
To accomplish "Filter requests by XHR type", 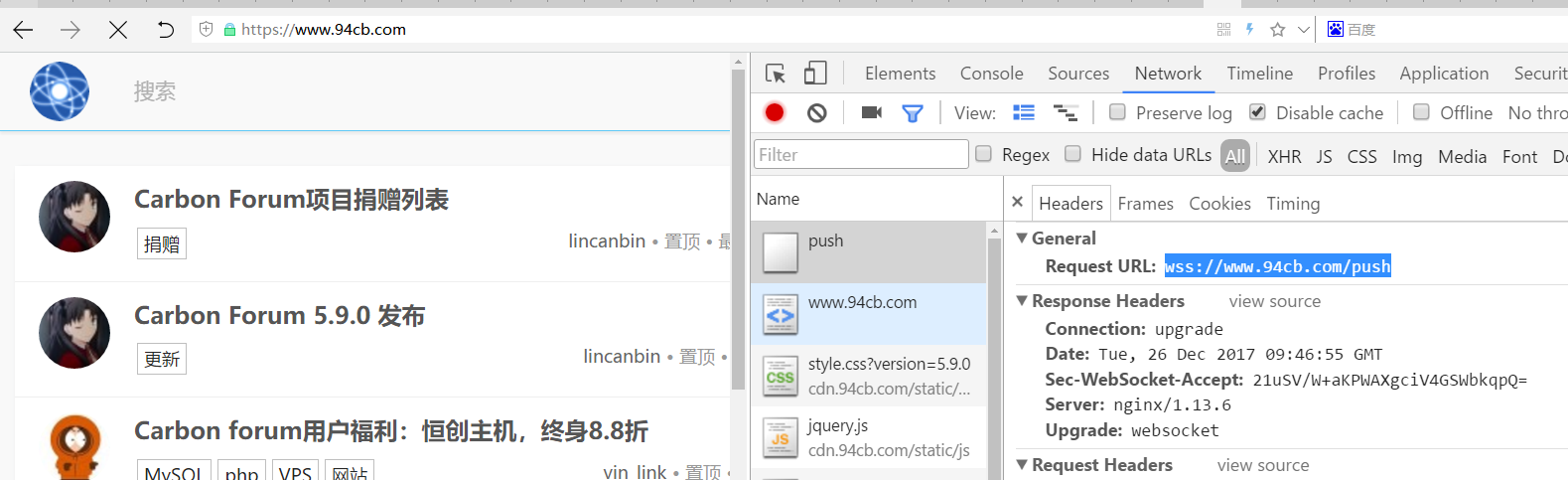I will [1284, 157].
